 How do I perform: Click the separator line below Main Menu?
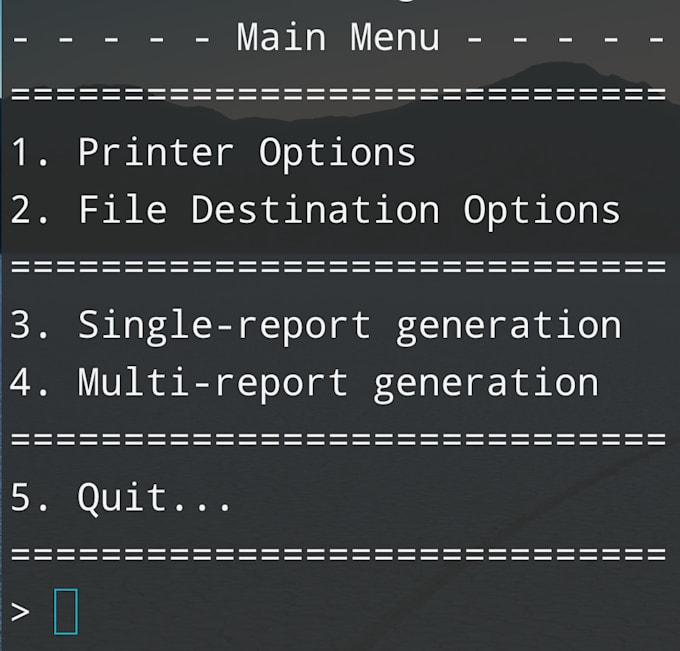[x=338, y=95]
